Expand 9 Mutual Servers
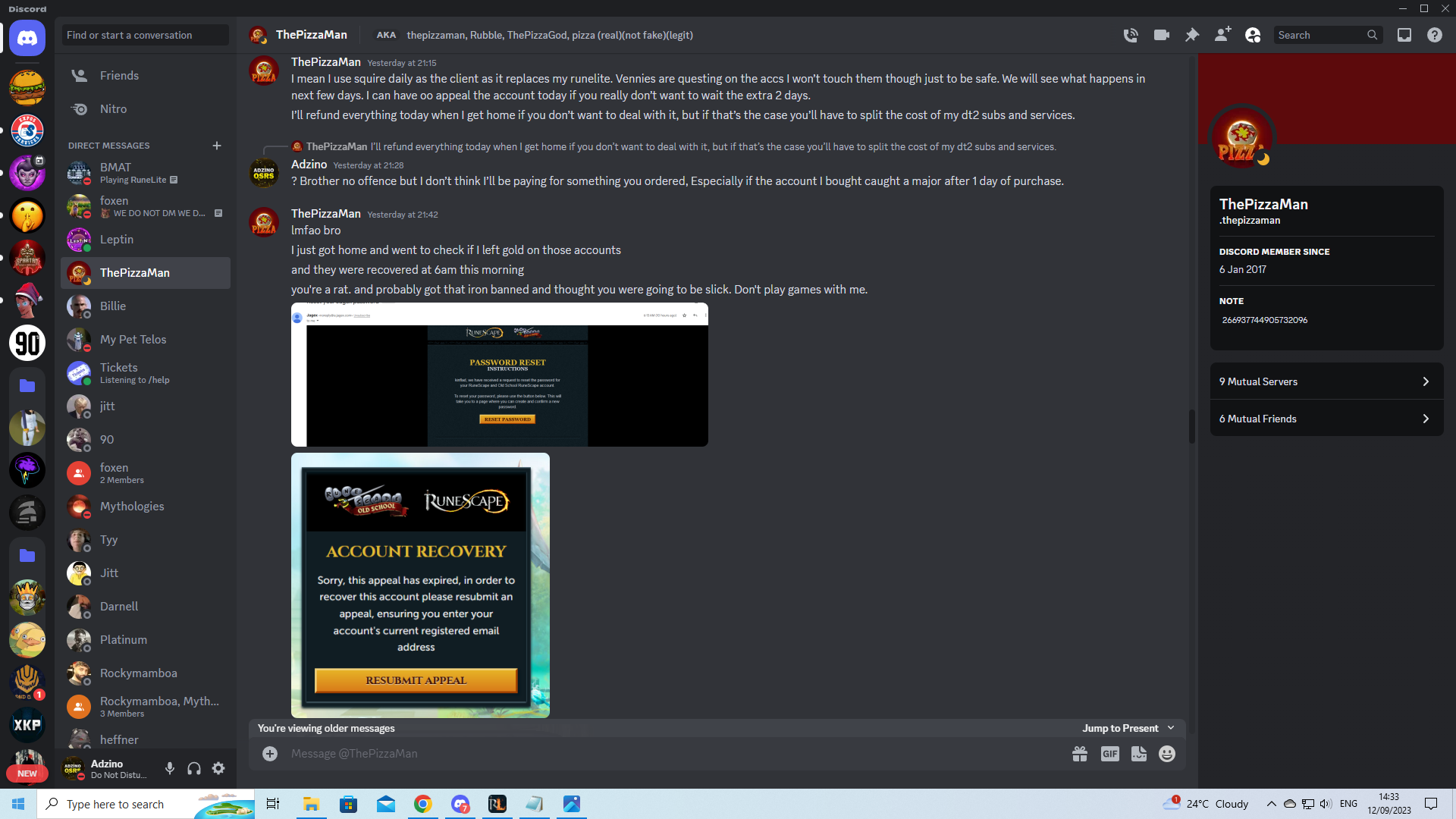Viewport: 1456px width, 819px height. (1326, 381)
